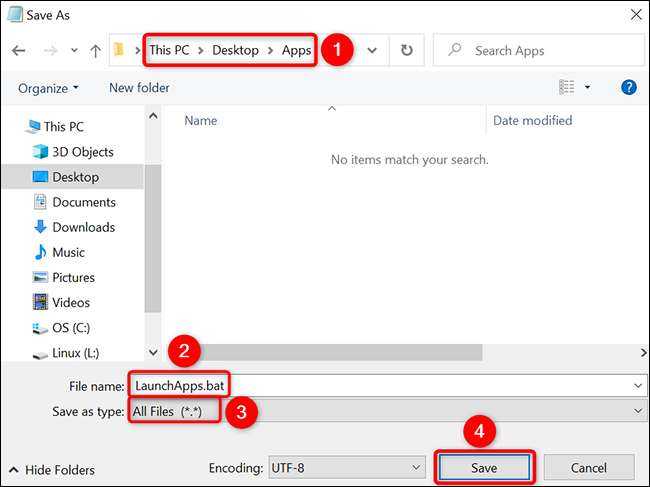Open recent locations dropdown arrow

coord(74,51)
